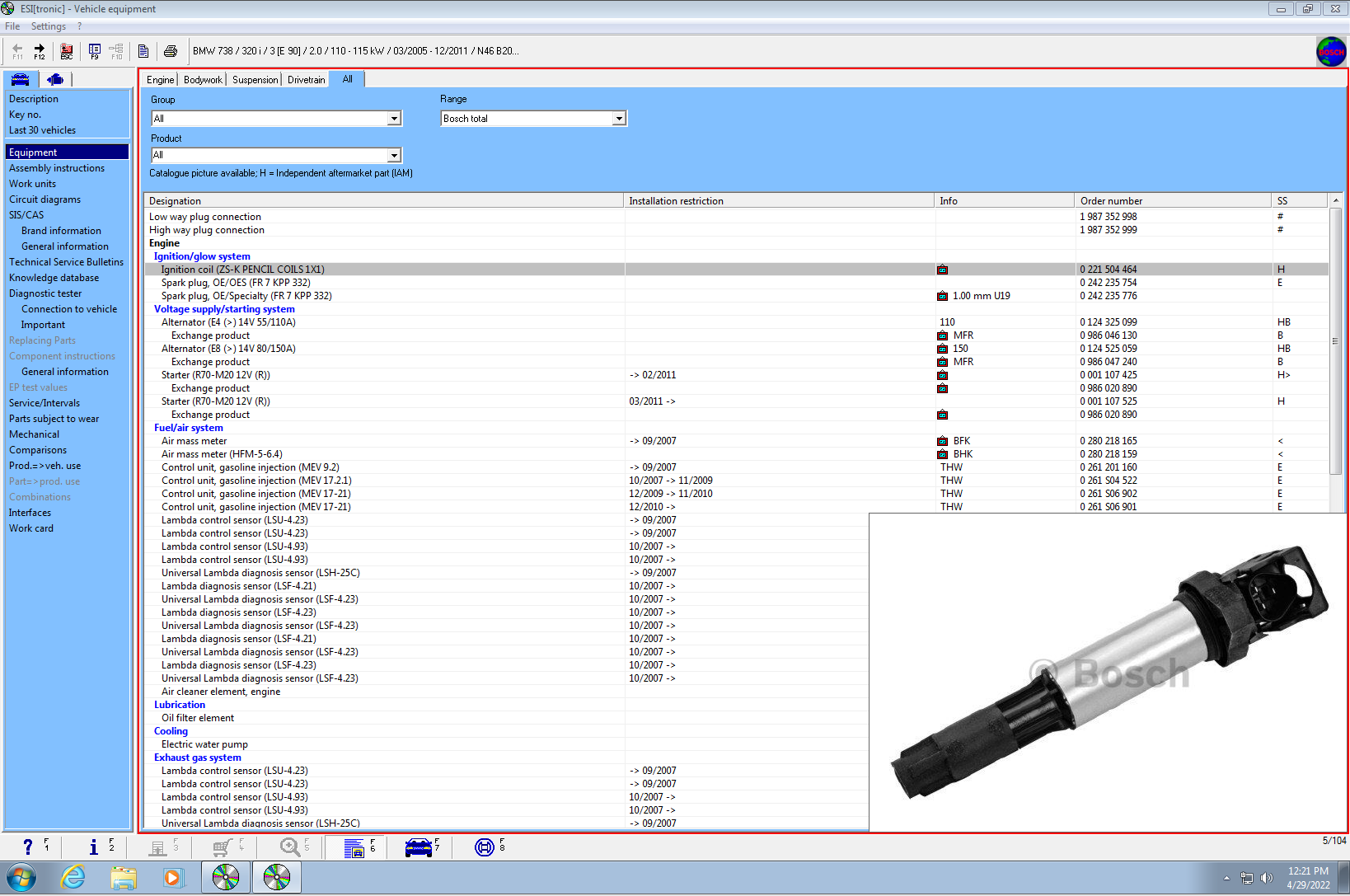Viewport: 1350px width, 896px height.
Task: Open the Group dropdown
Action: pos(394,119)
